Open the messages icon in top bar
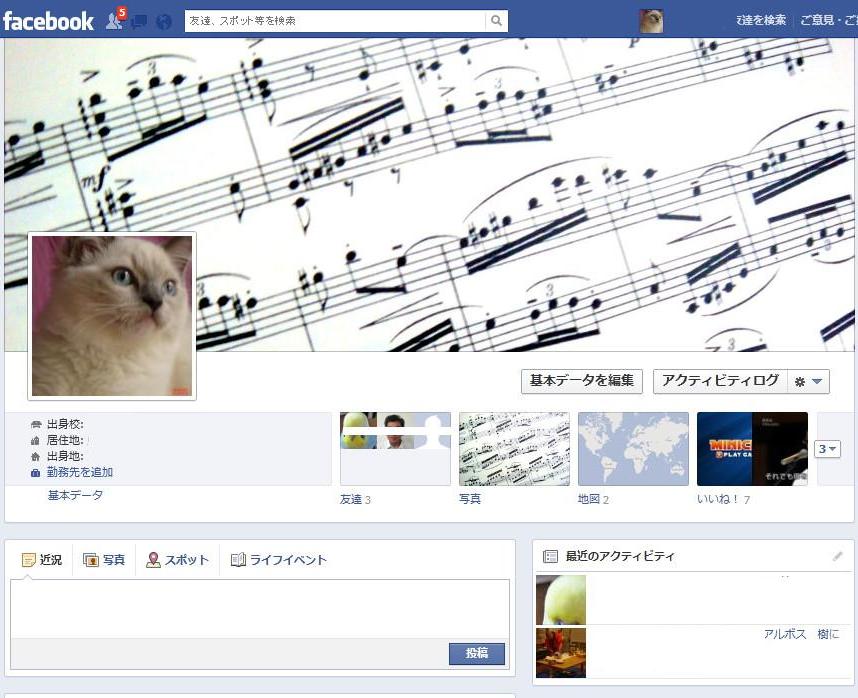Viewport: 858px width, 698px height. point(140,21)
